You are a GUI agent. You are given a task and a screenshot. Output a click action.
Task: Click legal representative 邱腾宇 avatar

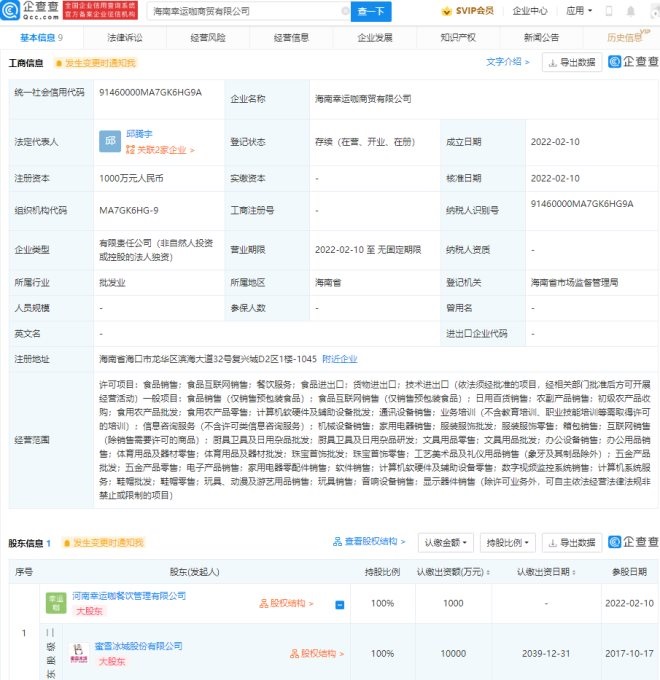(110, 141)
